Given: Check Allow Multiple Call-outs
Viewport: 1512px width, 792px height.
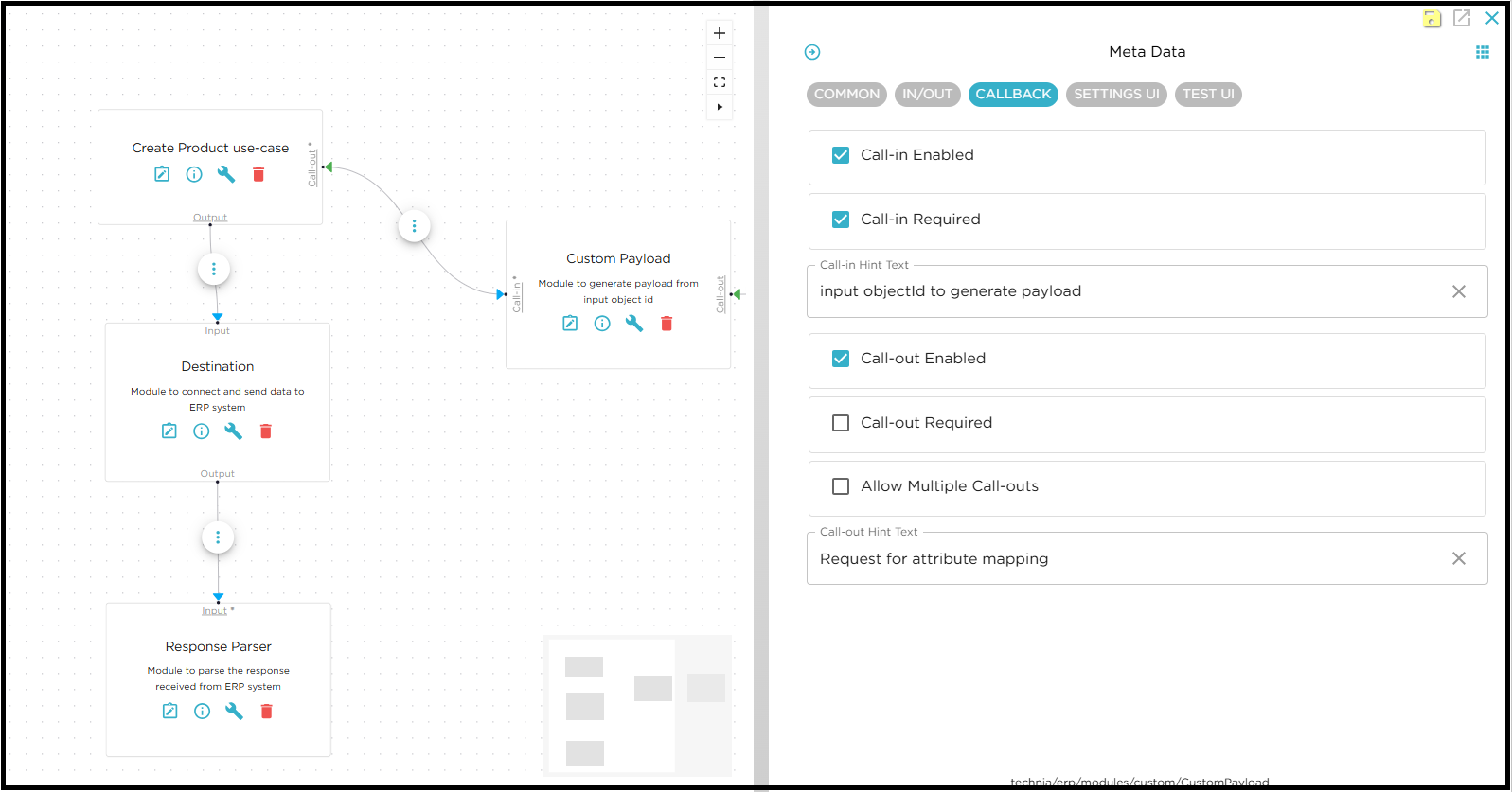Looking at the screenshot, I should 841,486.
